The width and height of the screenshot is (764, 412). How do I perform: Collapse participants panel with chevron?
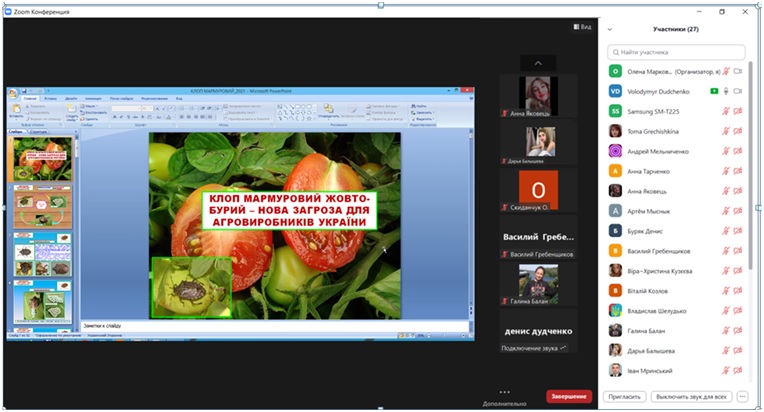tap(610, 30)
